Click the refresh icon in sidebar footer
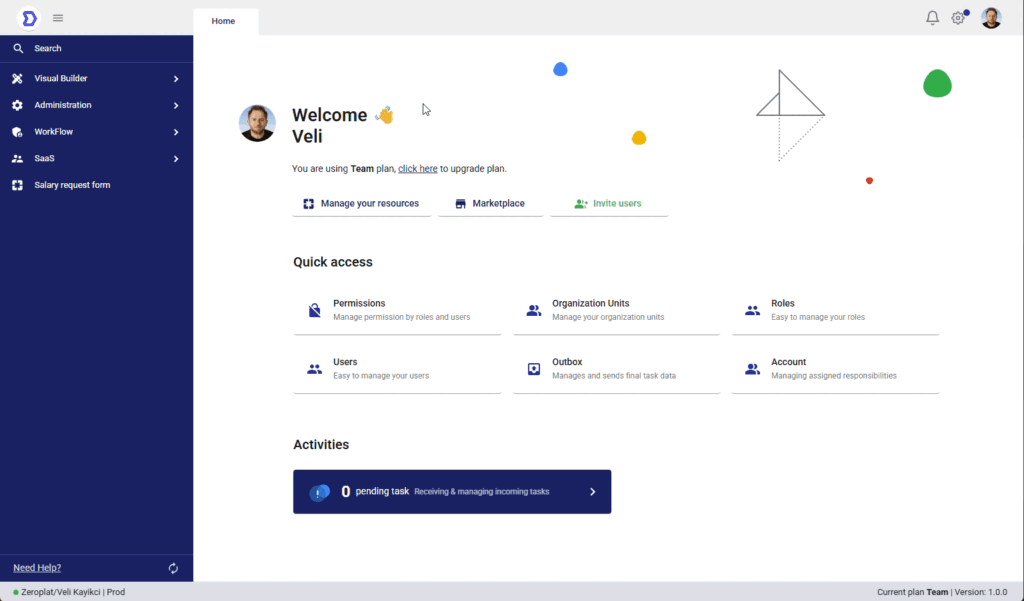The height and width of the screenshot is (601, 1024). click(173, 568)
